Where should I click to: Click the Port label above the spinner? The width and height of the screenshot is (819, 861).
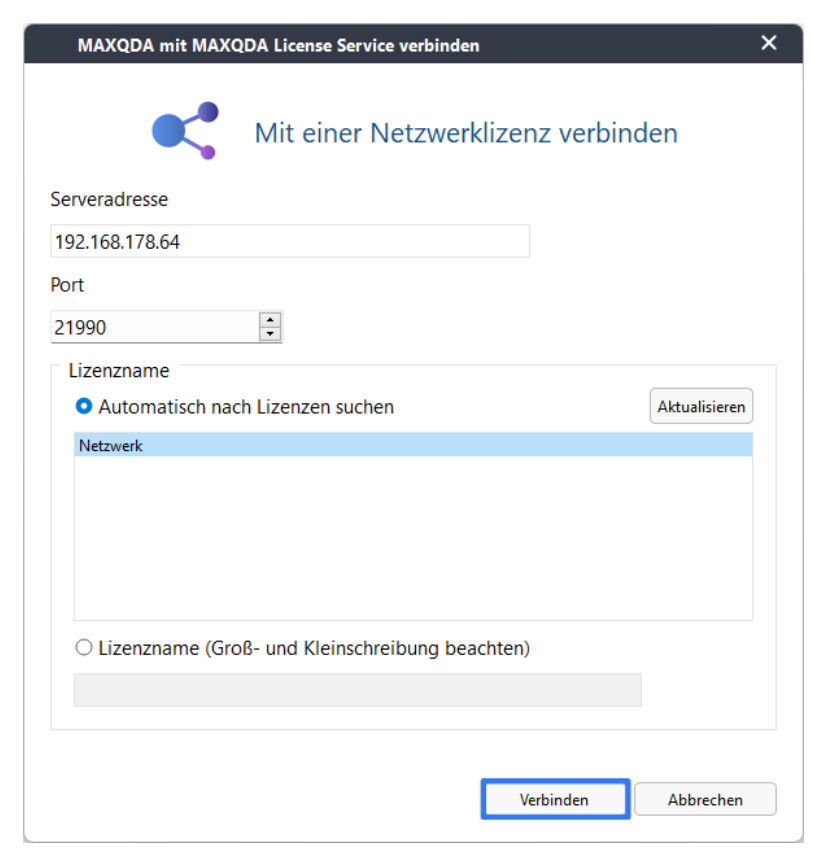click(x=67, y=285)
